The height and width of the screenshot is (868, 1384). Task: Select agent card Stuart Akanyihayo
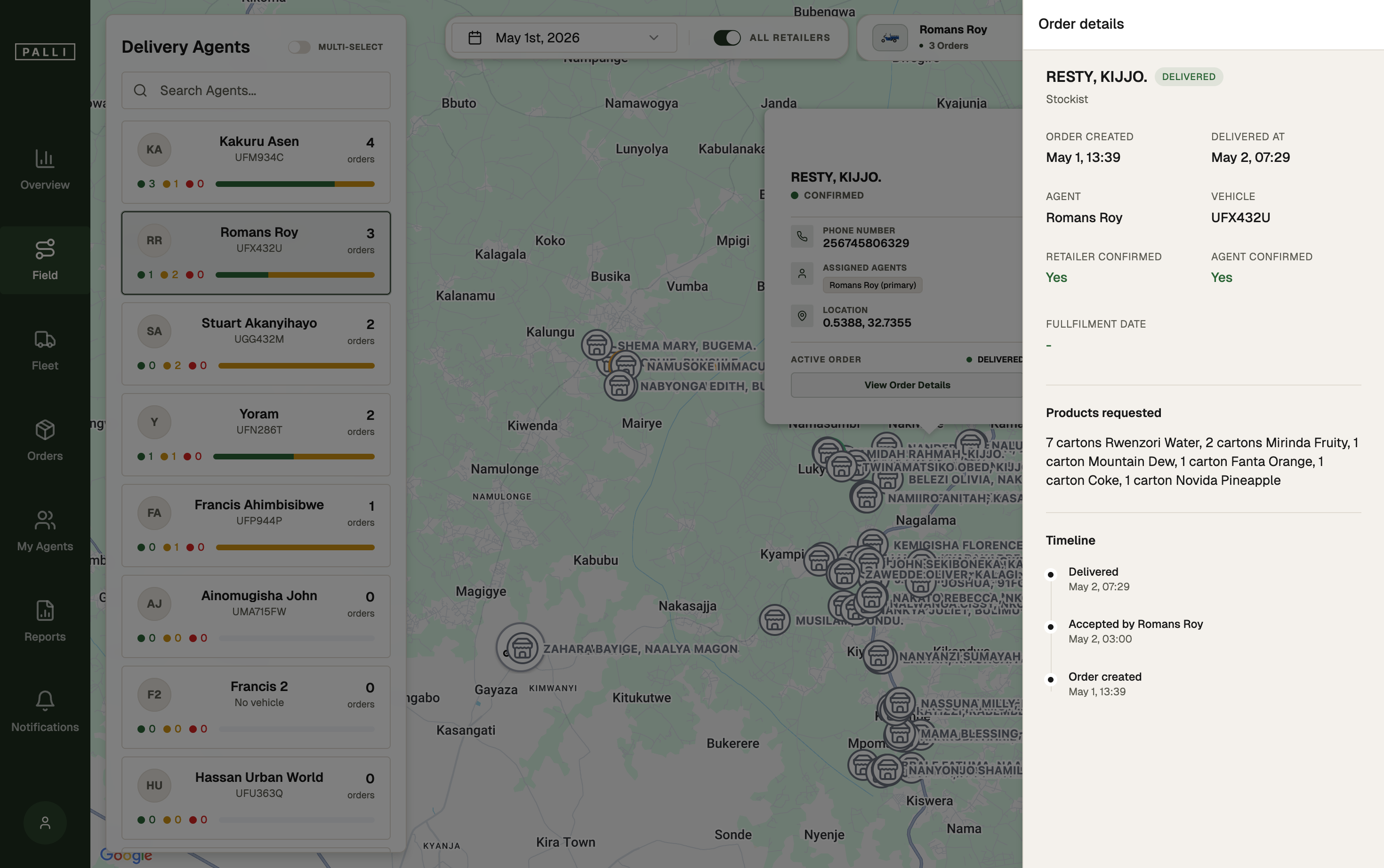tap(256, 344)
